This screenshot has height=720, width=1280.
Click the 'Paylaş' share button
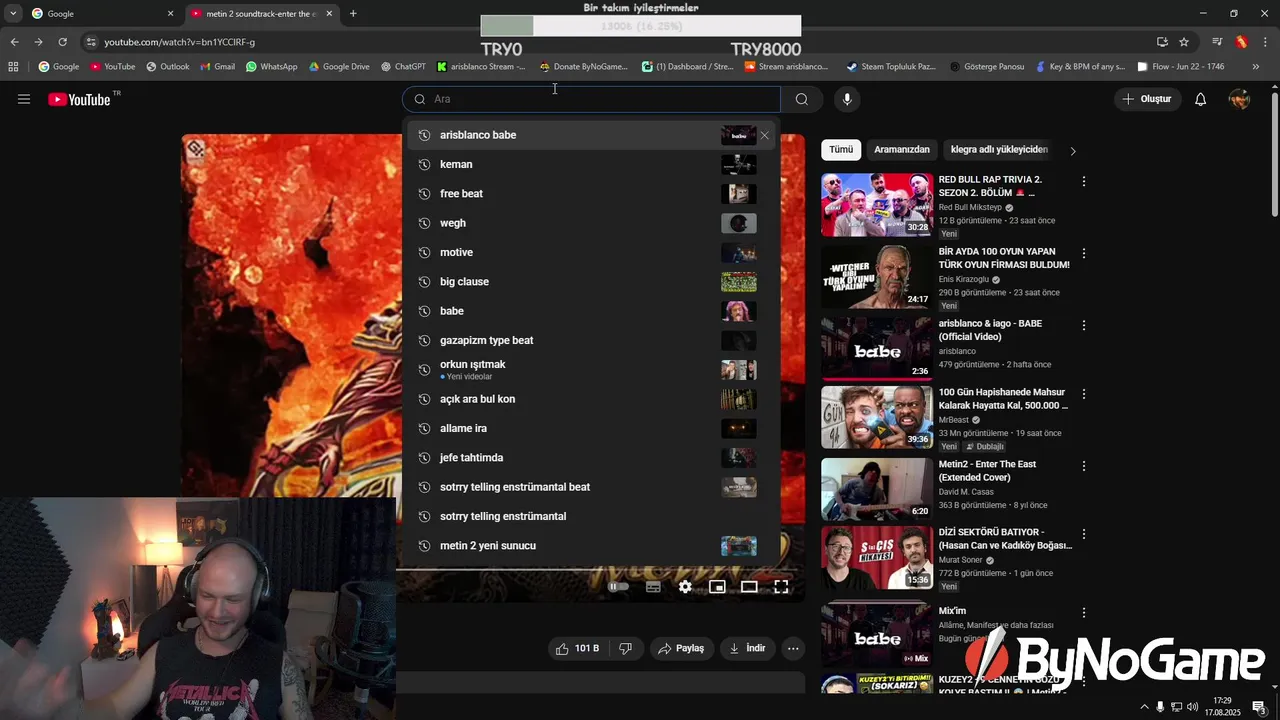[x=682, y=648]
